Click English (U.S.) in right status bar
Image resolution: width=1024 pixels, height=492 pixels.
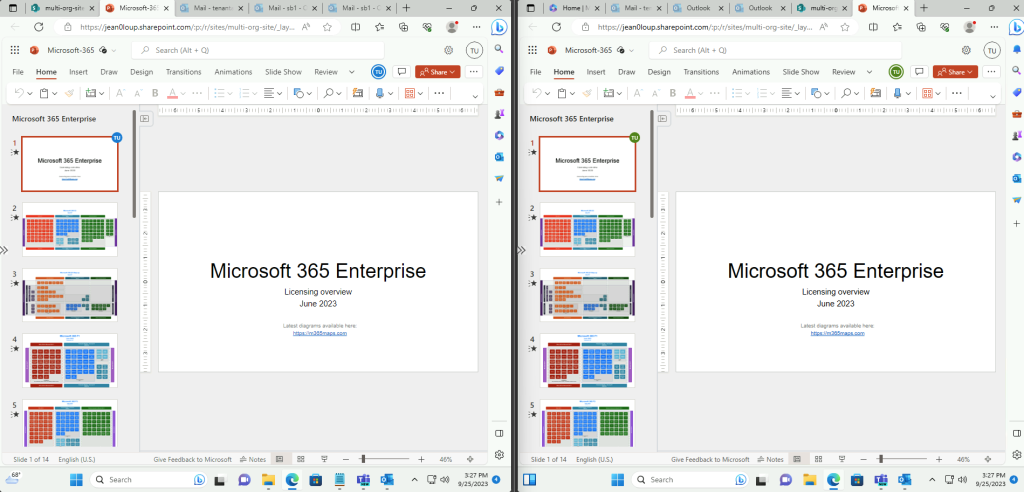(592, 459)
